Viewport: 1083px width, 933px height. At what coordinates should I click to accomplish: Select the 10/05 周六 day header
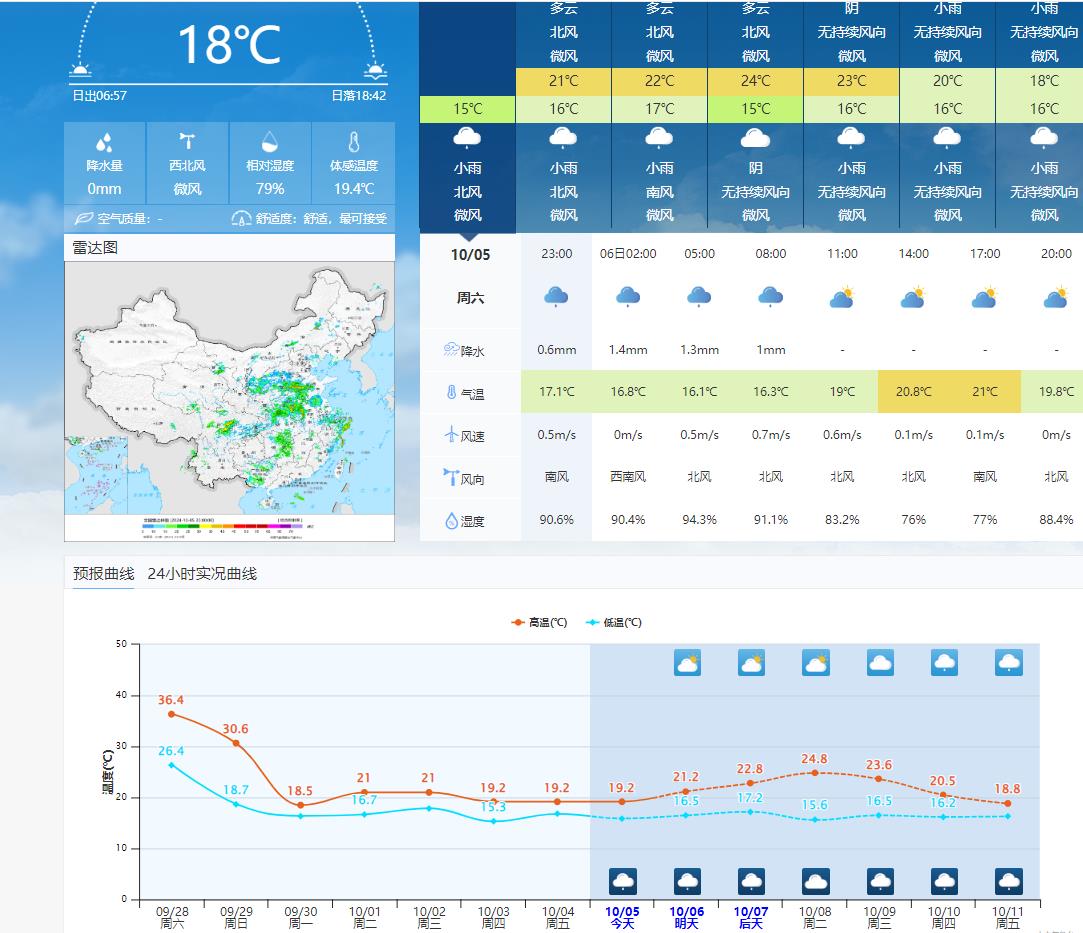(x=470, y=275)
